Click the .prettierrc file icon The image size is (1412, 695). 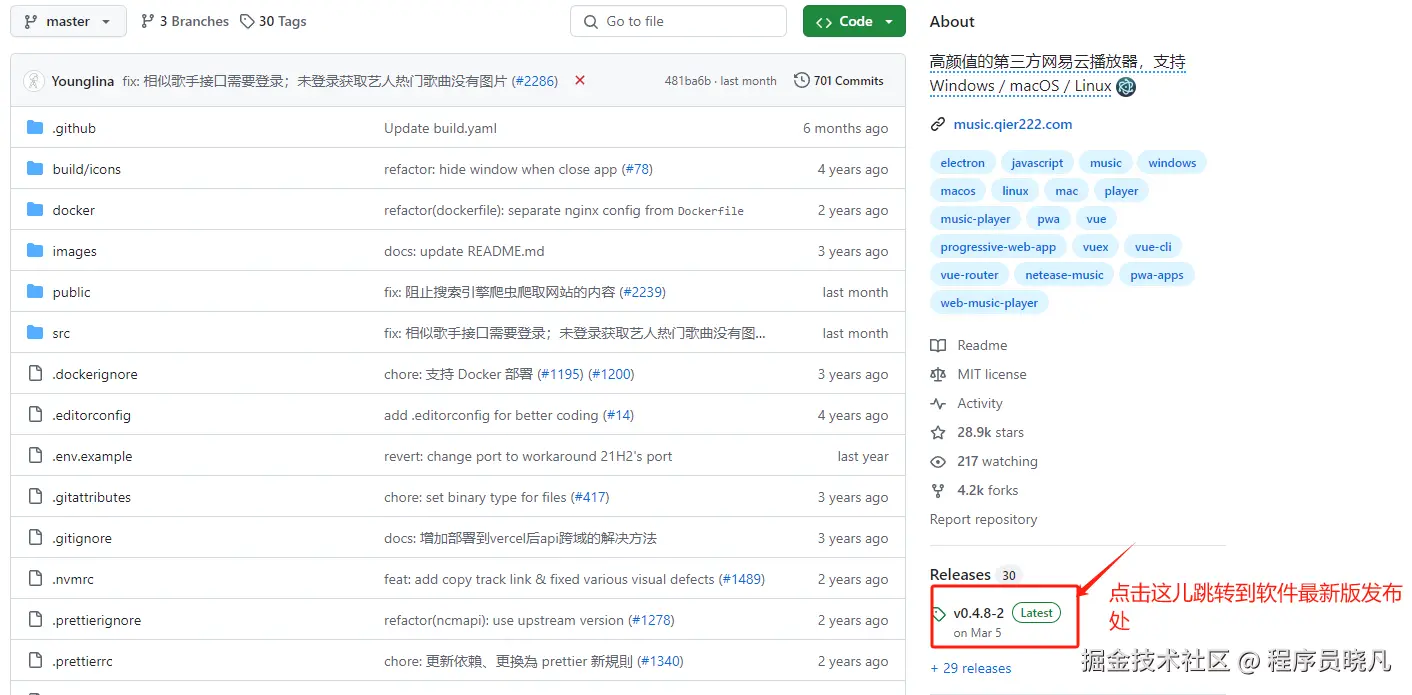[36, 661]
